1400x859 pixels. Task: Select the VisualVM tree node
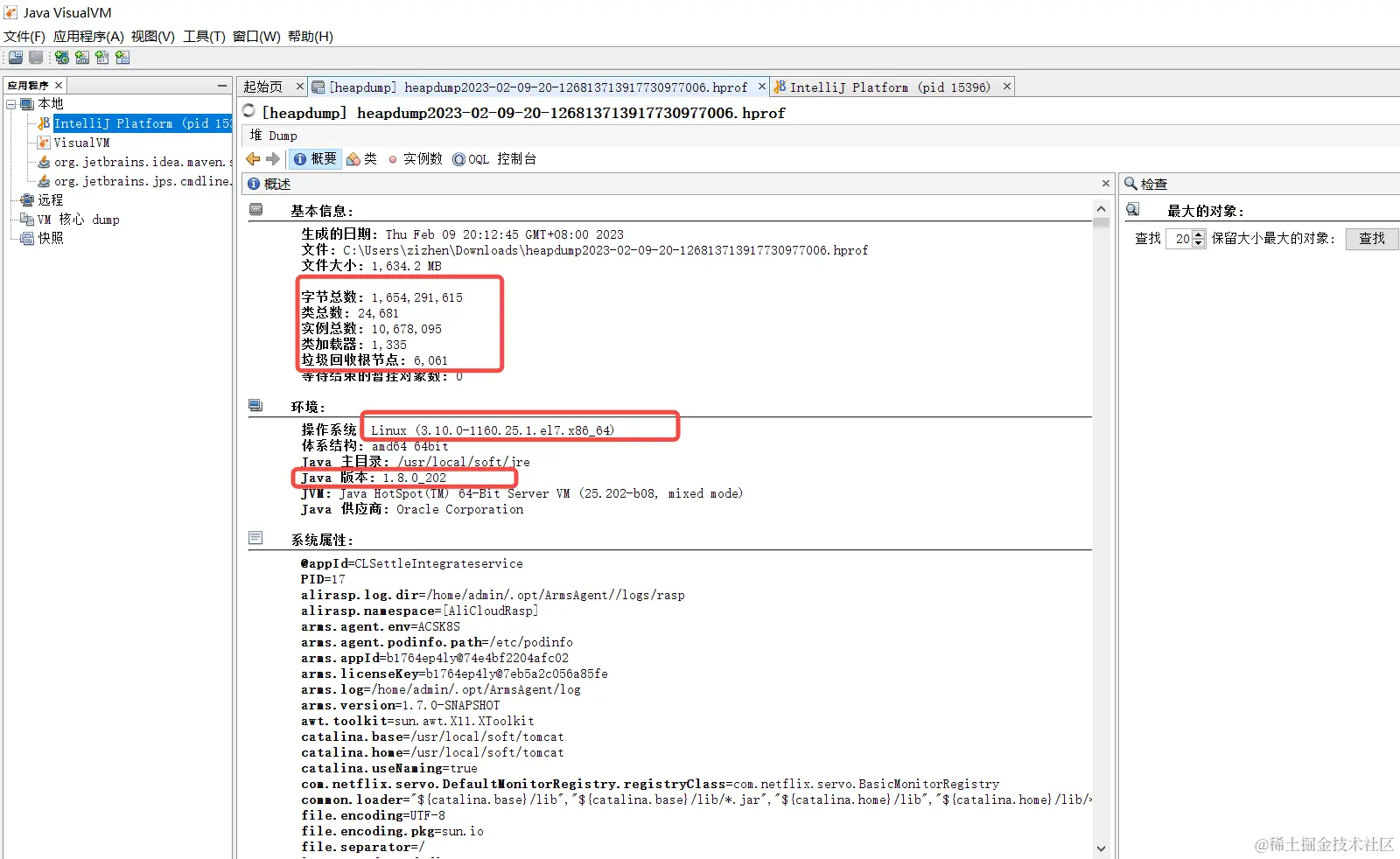(81, 143)
